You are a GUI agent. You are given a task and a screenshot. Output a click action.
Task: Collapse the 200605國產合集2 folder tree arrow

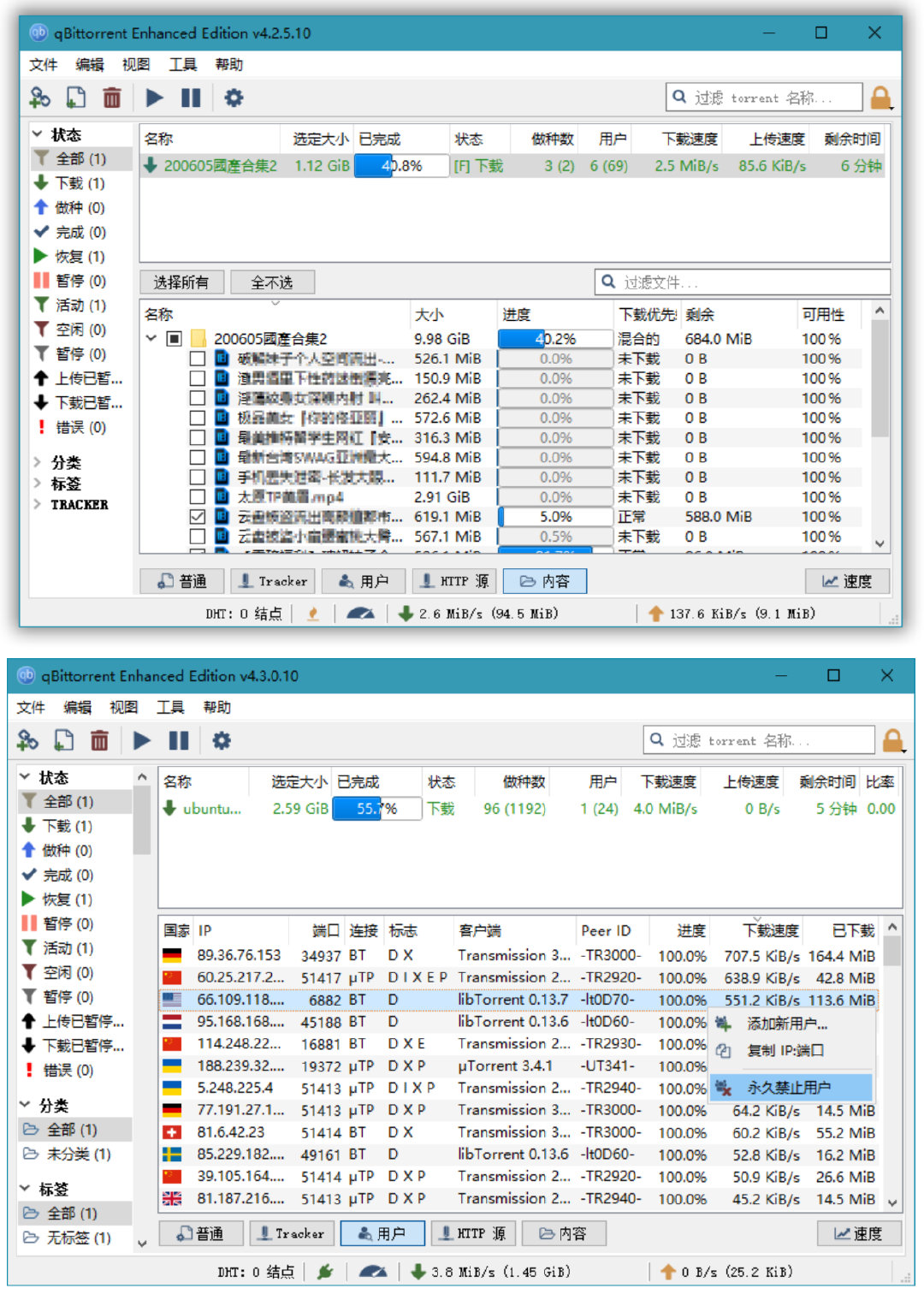pos(151,339)
